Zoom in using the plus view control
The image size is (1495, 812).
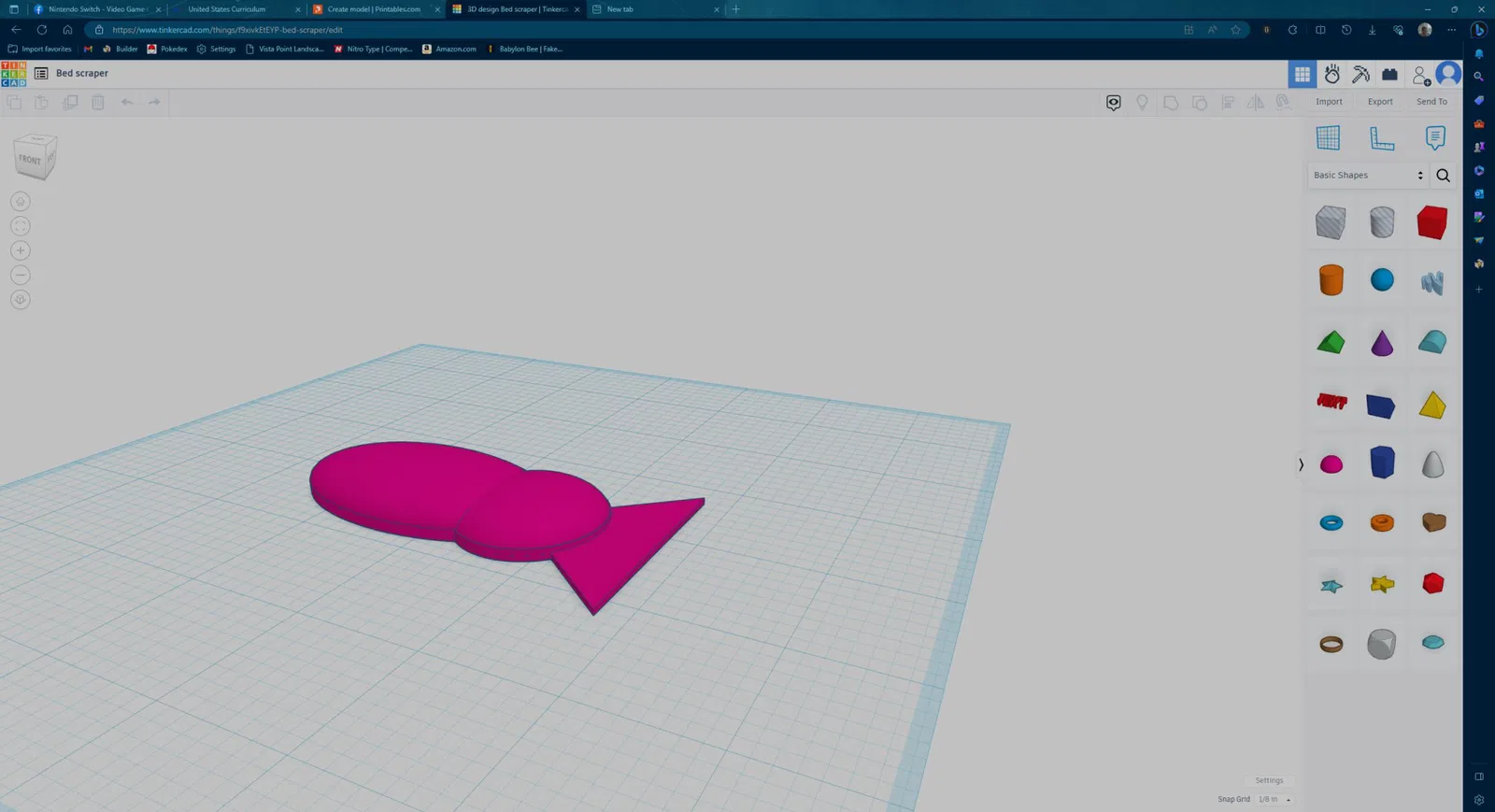tap(21, 250)
